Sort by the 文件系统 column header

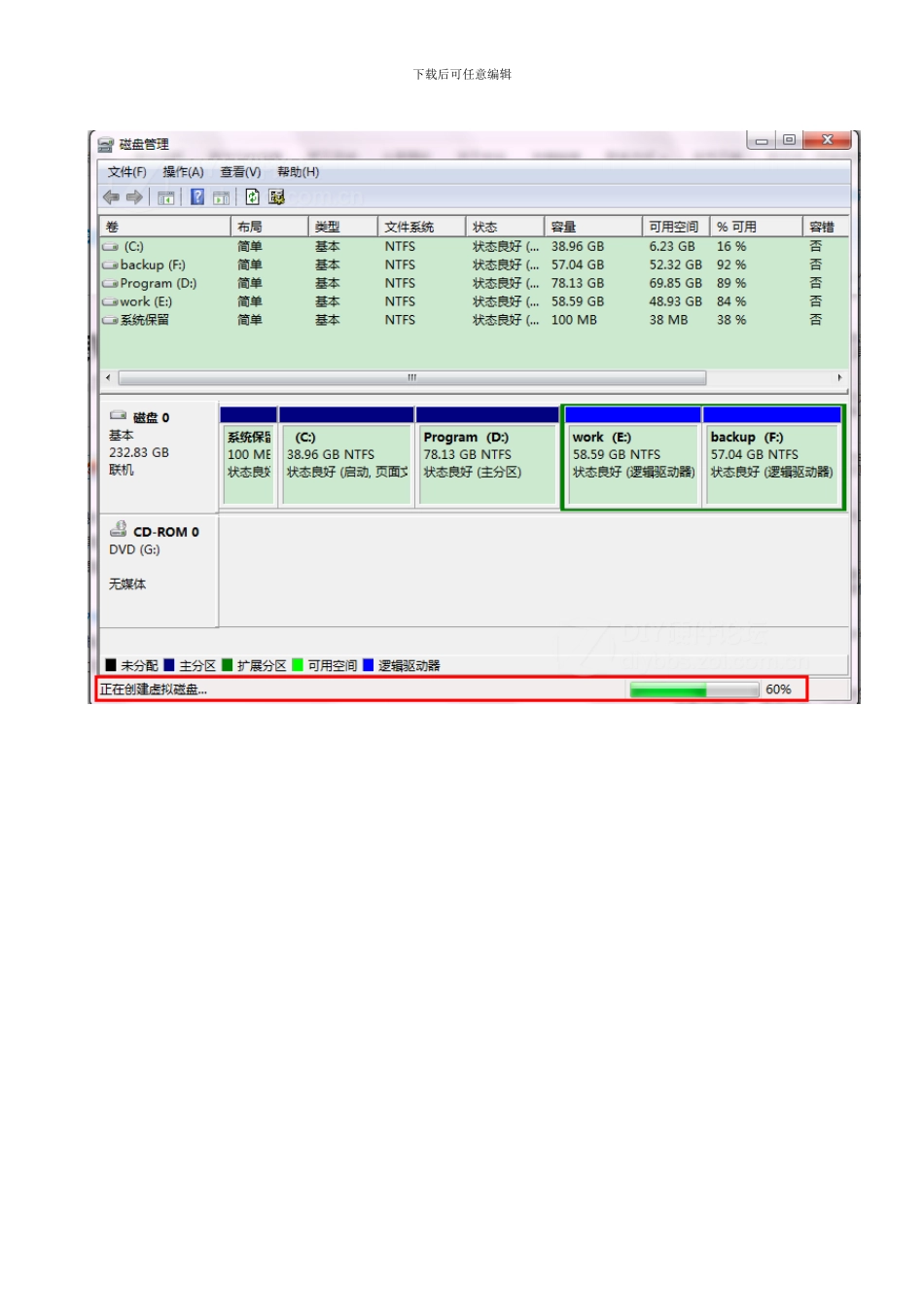pyautogui.click(x=422, y=227)
